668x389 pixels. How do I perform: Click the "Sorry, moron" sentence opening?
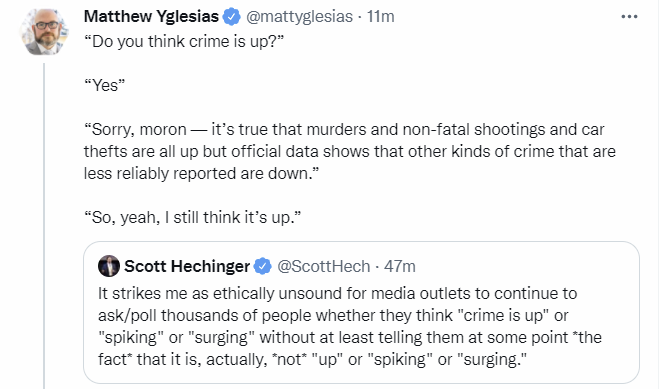tap(135, 130)
